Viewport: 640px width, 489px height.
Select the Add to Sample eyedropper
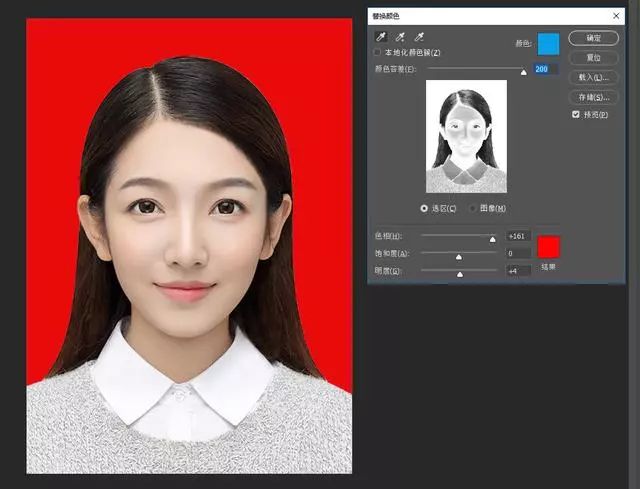pyautogui.click(x=399, y=37)
